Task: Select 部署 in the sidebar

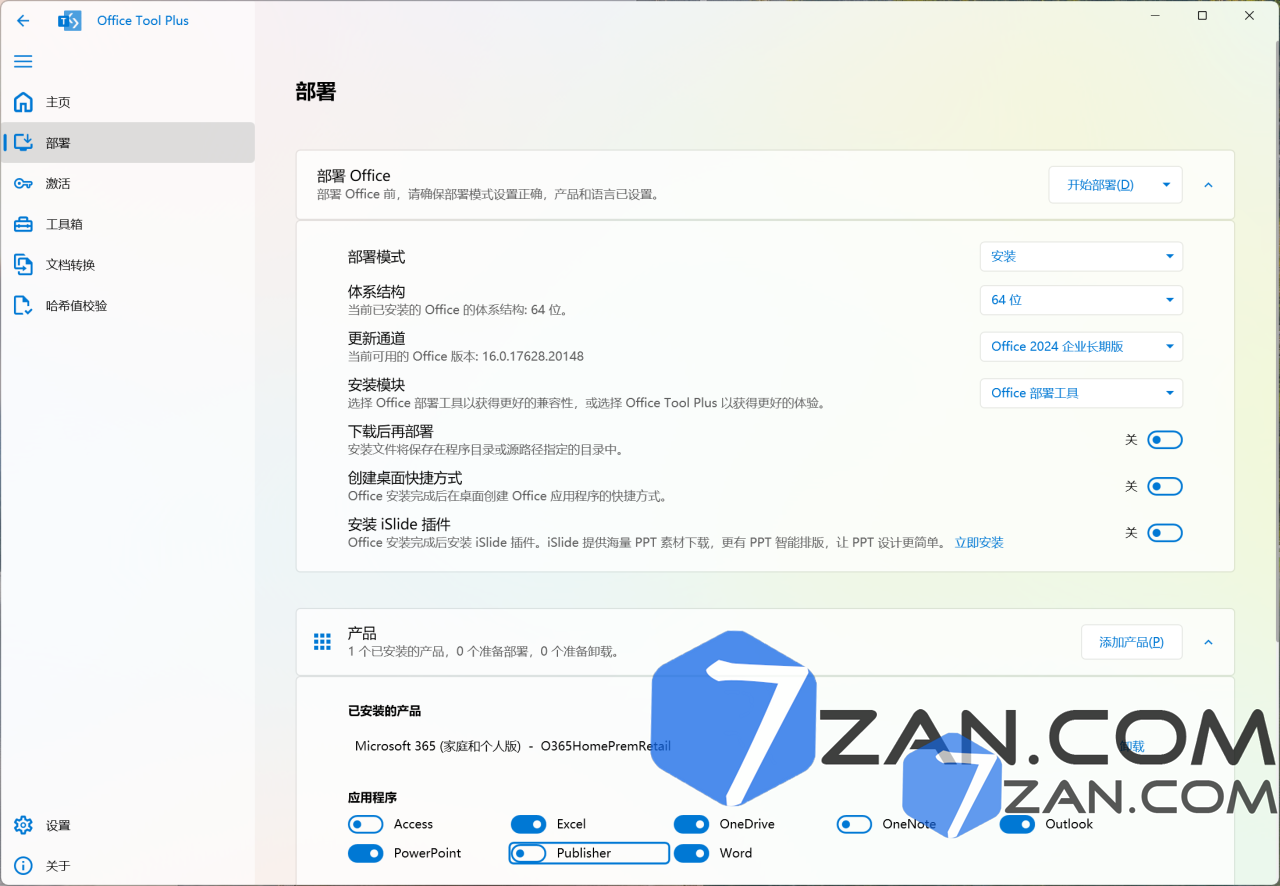Action: click(x=128, y=143)
